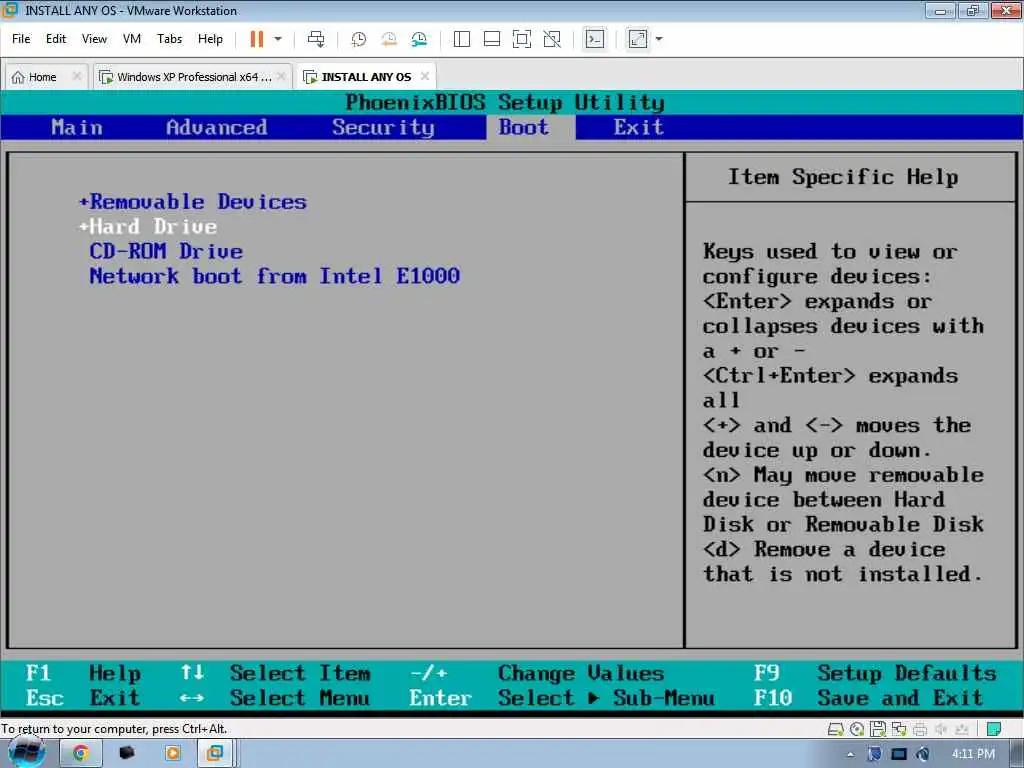
Task: Take a snapshot of this VM
Action: pos(359,39)
